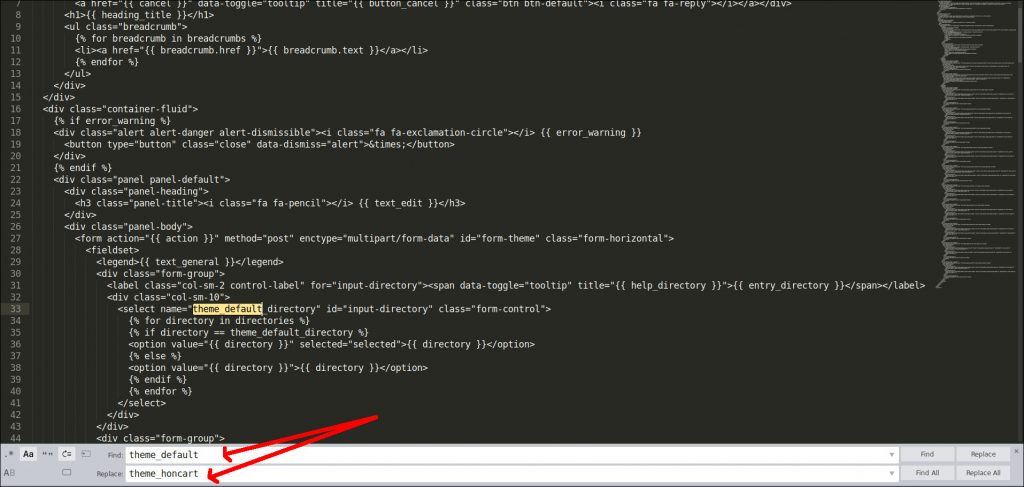Toggle regular expression search option
The height and width of the screenshot is (487, 1024).
[10, 454]
